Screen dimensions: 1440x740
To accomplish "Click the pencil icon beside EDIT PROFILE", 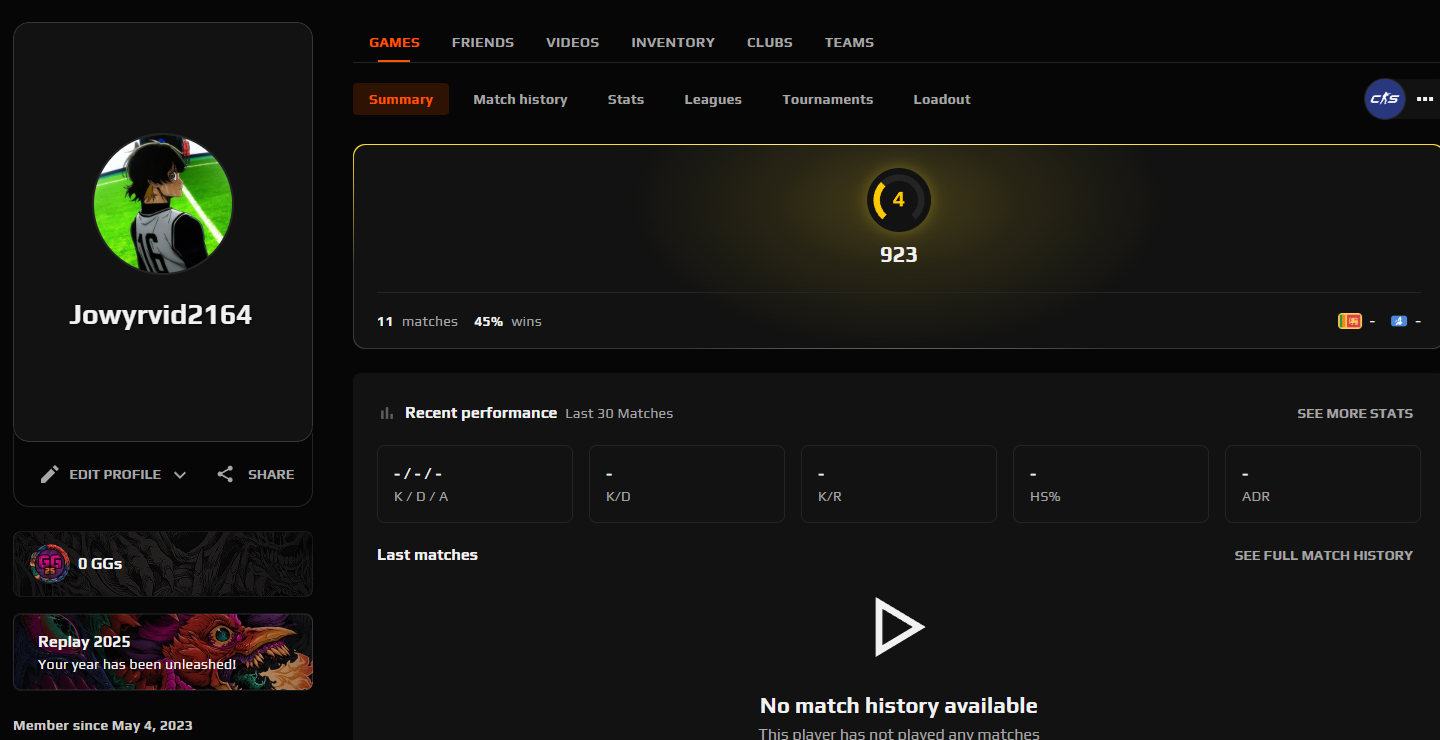I will 49,473.
